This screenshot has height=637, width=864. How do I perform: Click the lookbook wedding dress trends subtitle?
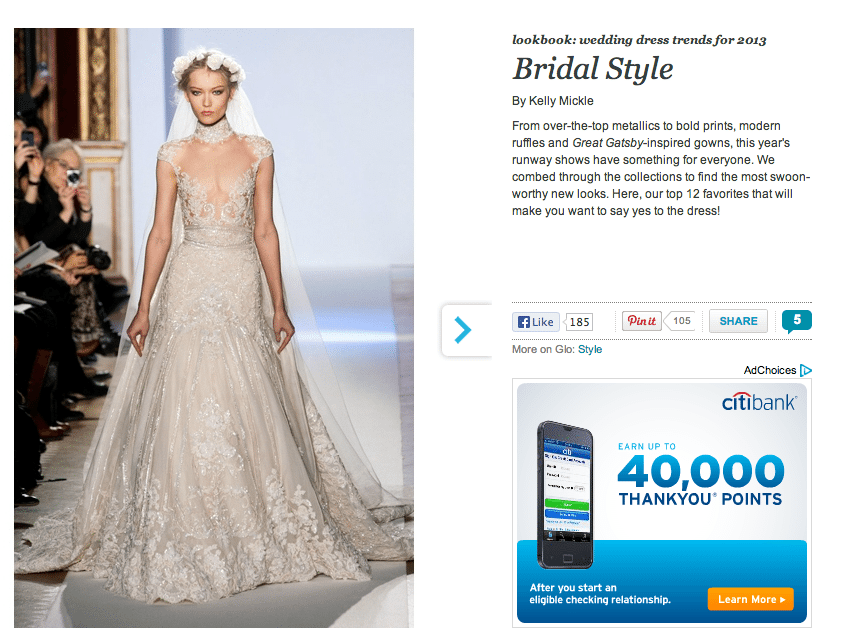pyautogui.click(x=639, y=40)
